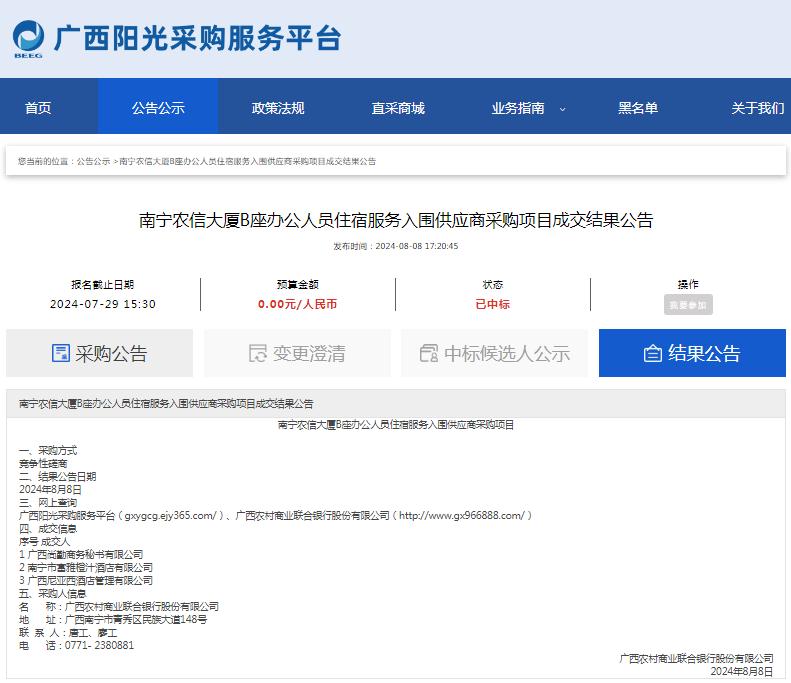
Task: Click the centered project title above 采购方式
Action: click(x=396, y=425)
